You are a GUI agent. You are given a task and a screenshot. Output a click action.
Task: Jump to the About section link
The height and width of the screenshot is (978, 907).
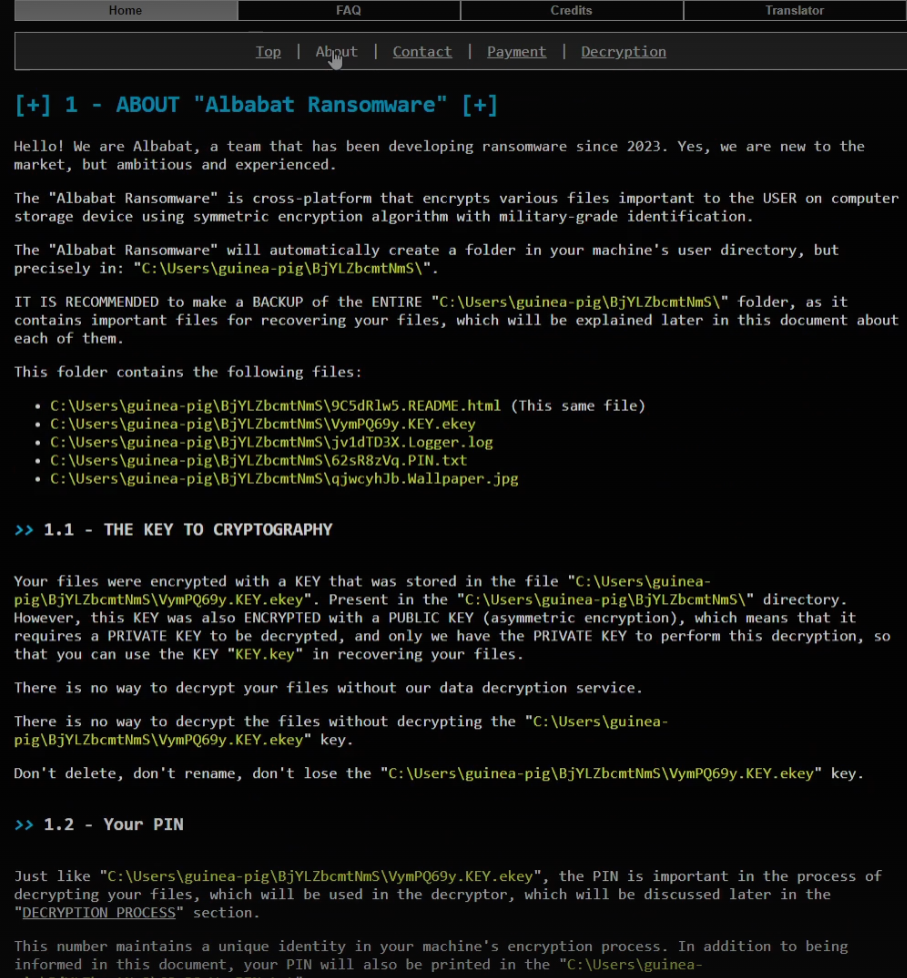click(x=336, y=52)
